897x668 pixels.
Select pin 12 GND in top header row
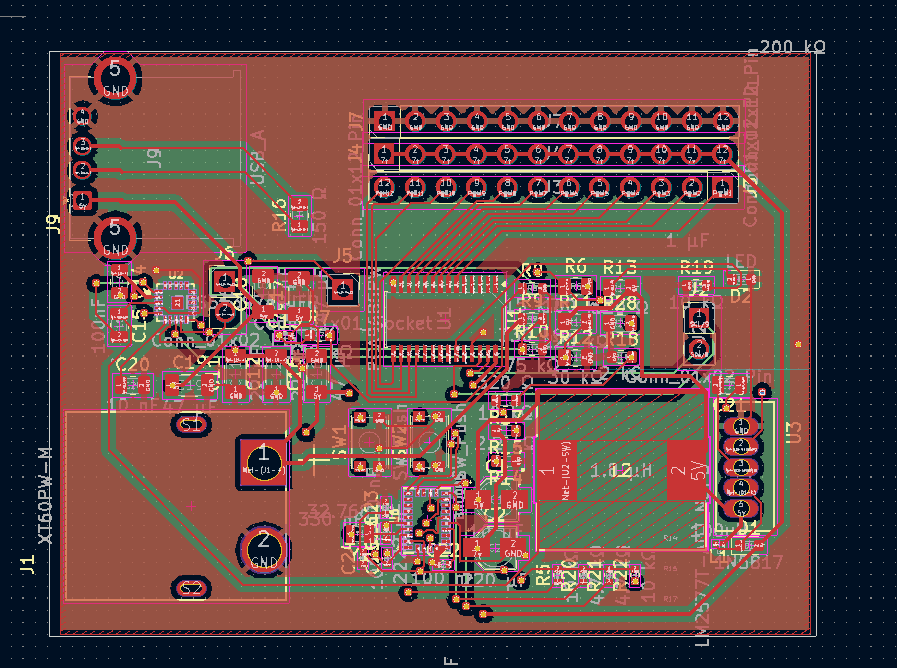722,123
